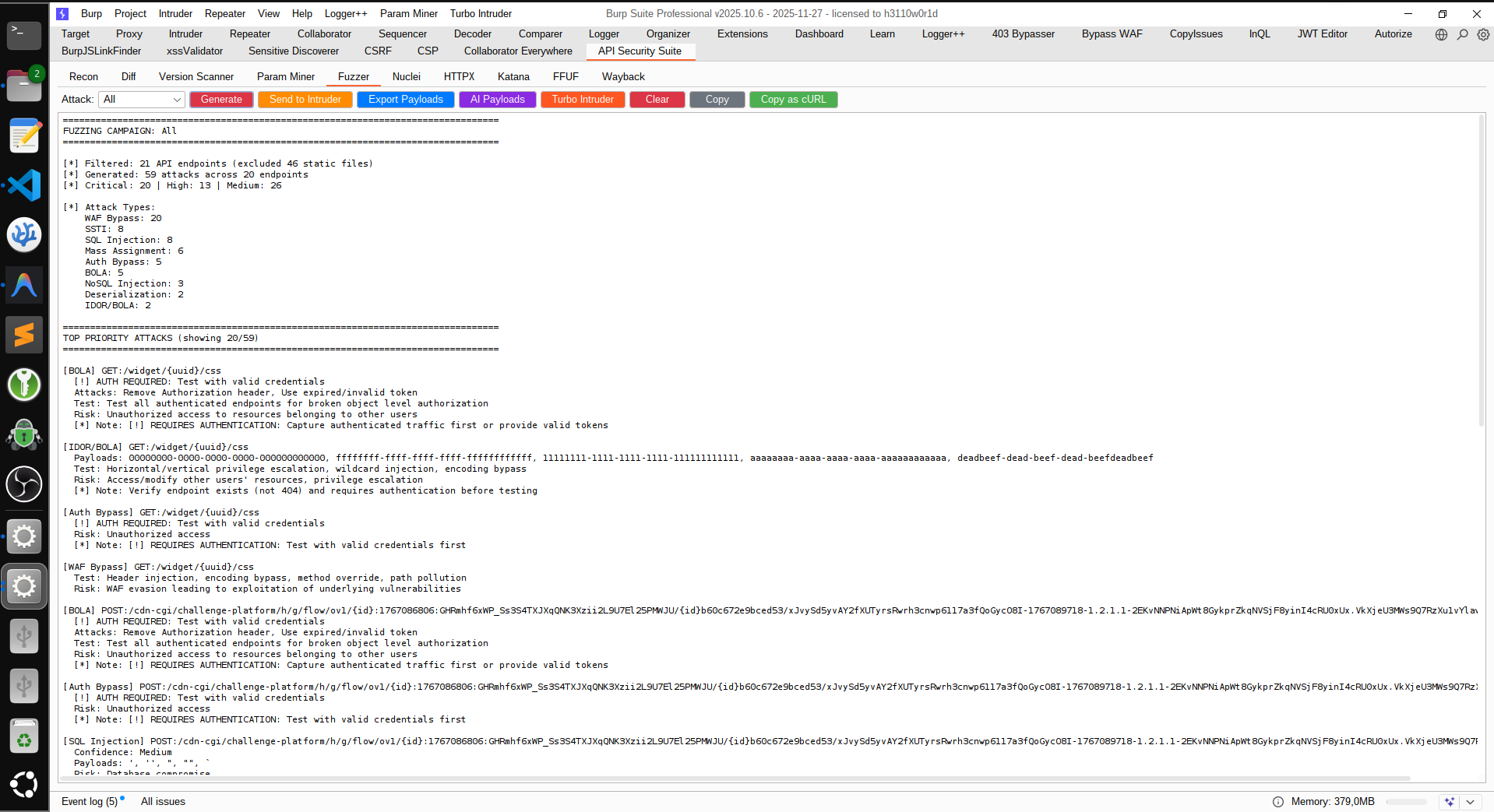Click Send to Intruder

(305, 99)
